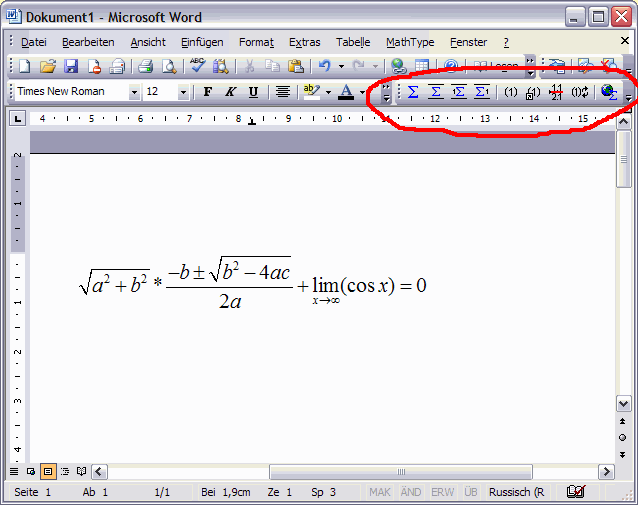Switch to Normal view button
Image resolution: width=638 pixels, height=505 pixels.
[x=14, y=472]
